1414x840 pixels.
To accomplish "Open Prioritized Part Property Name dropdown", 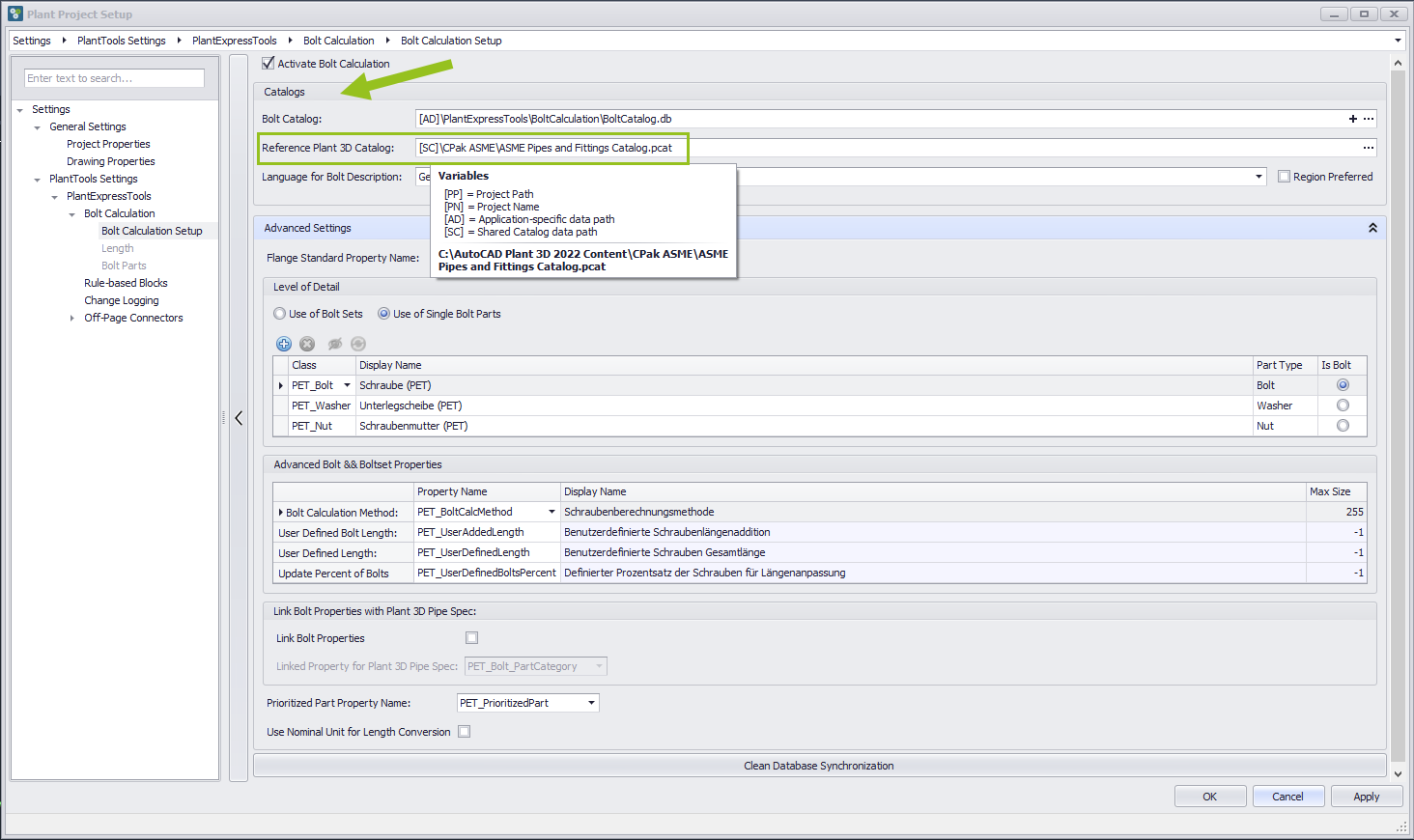I will (591, 703).
